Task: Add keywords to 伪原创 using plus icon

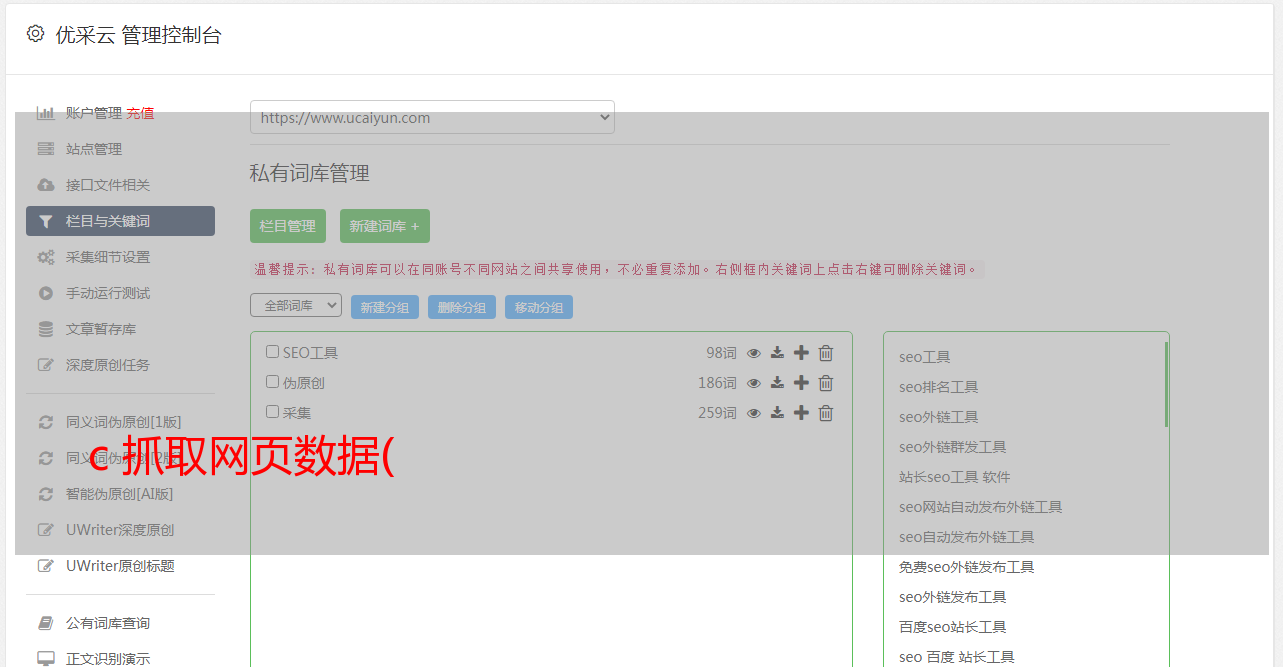Action: click(801, 383)
